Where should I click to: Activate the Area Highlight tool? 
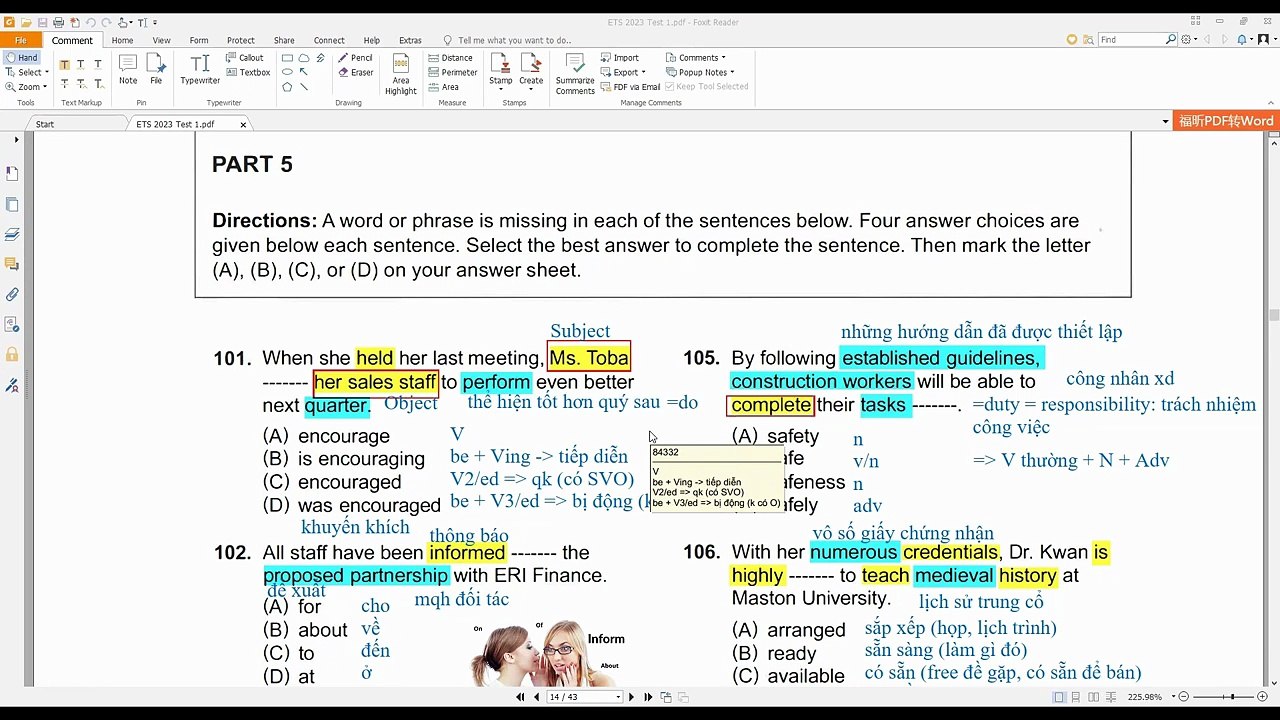(x=400, y=74)
